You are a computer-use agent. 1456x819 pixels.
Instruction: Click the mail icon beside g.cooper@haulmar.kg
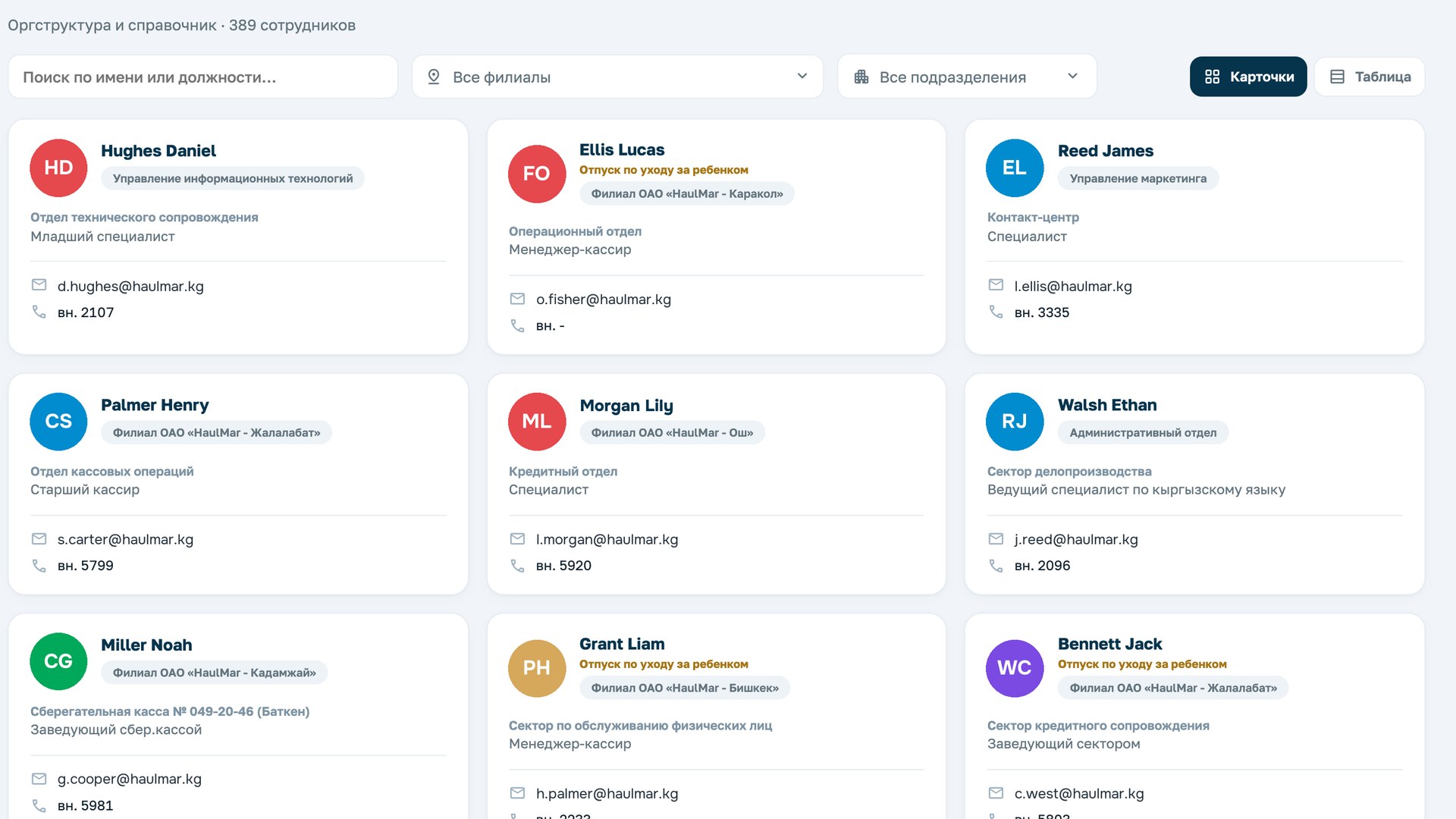[39, 779]
